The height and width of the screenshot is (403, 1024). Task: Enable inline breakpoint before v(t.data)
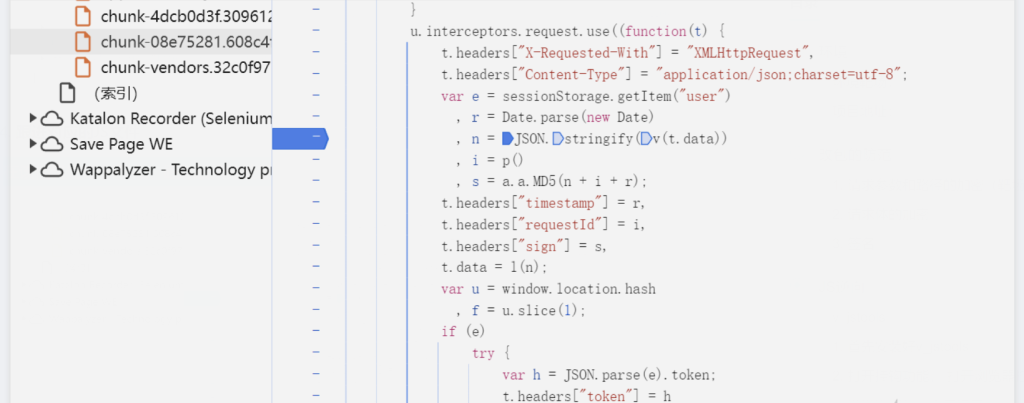coord(646,139)
